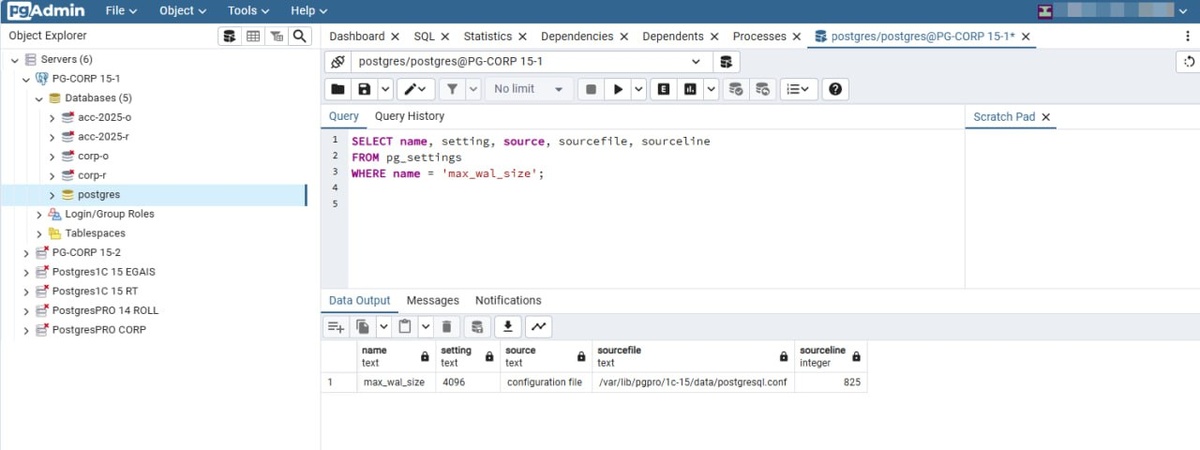Select Postgres1C 15 EGAIS server
1200x450 pixels.
[x=103, y=271]
